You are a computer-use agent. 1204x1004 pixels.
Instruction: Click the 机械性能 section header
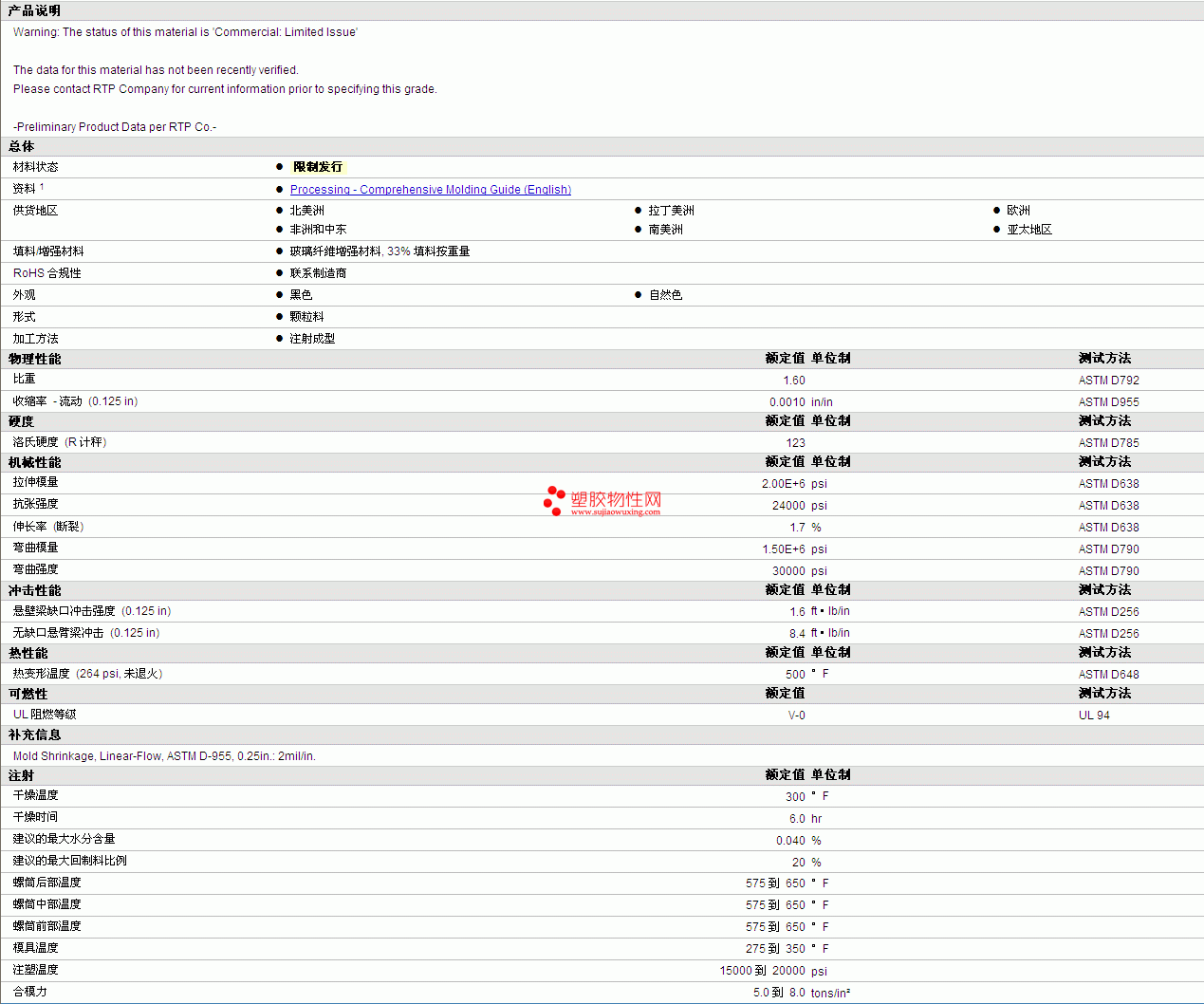pyautogui.click(x=35, y=462)
